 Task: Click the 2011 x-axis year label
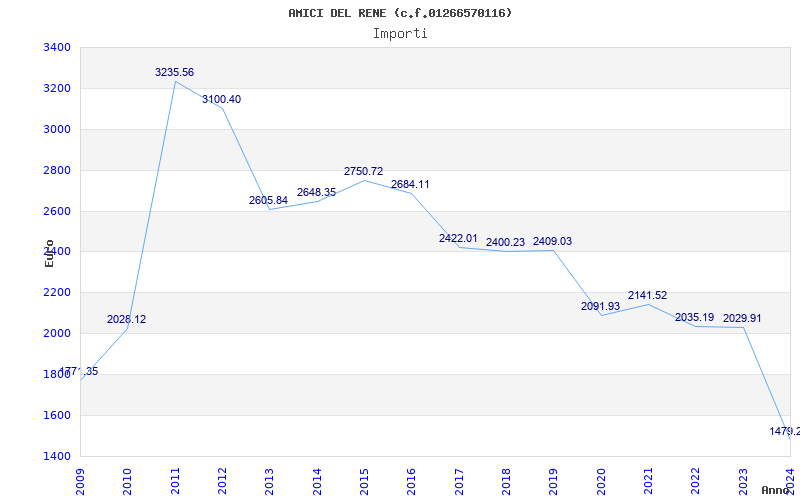pos(175,480)
